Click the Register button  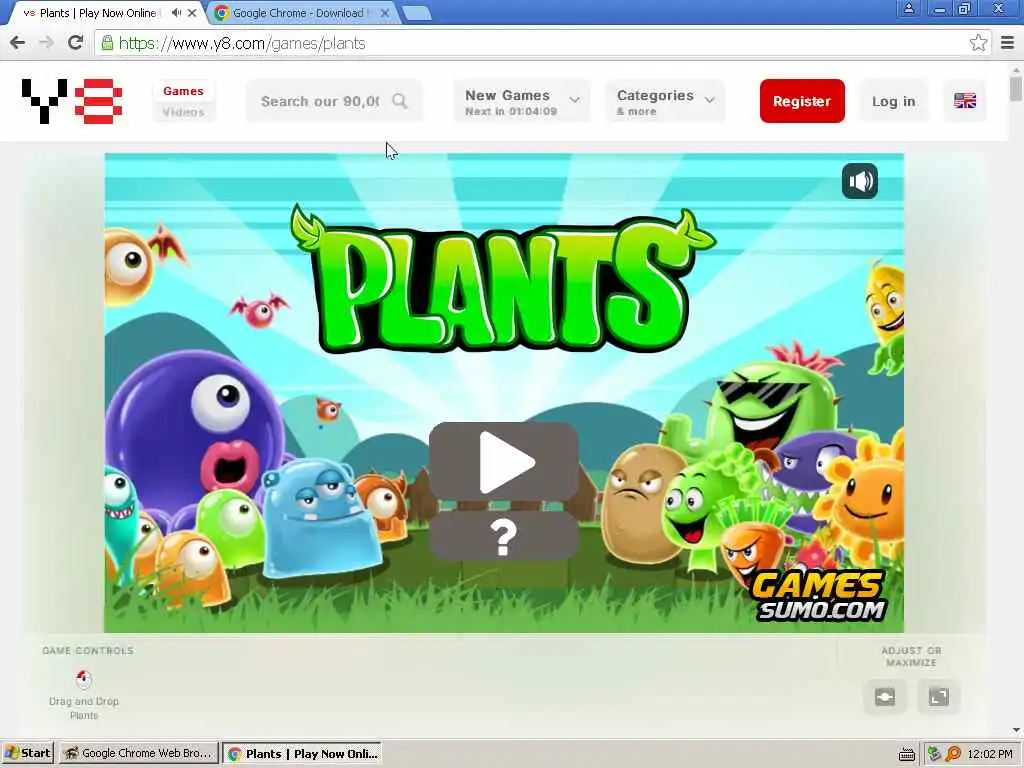click(x=802, y=101)
